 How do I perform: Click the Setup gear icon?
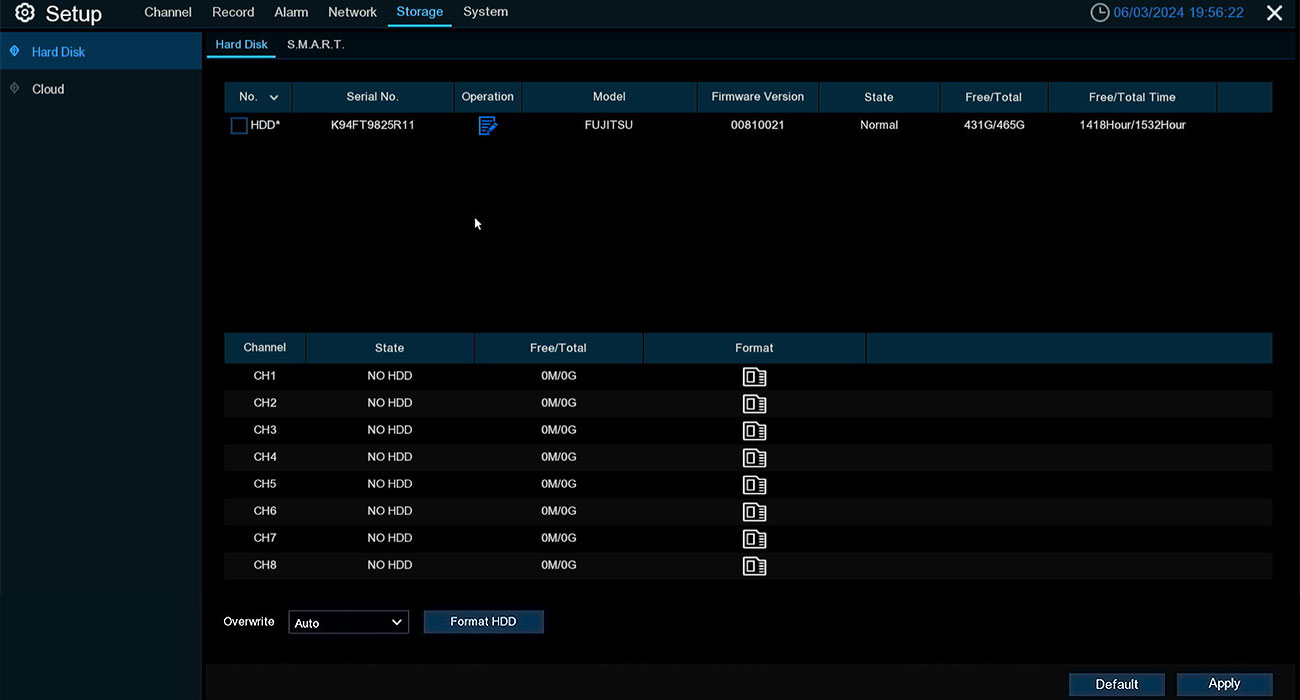point(24,13)
